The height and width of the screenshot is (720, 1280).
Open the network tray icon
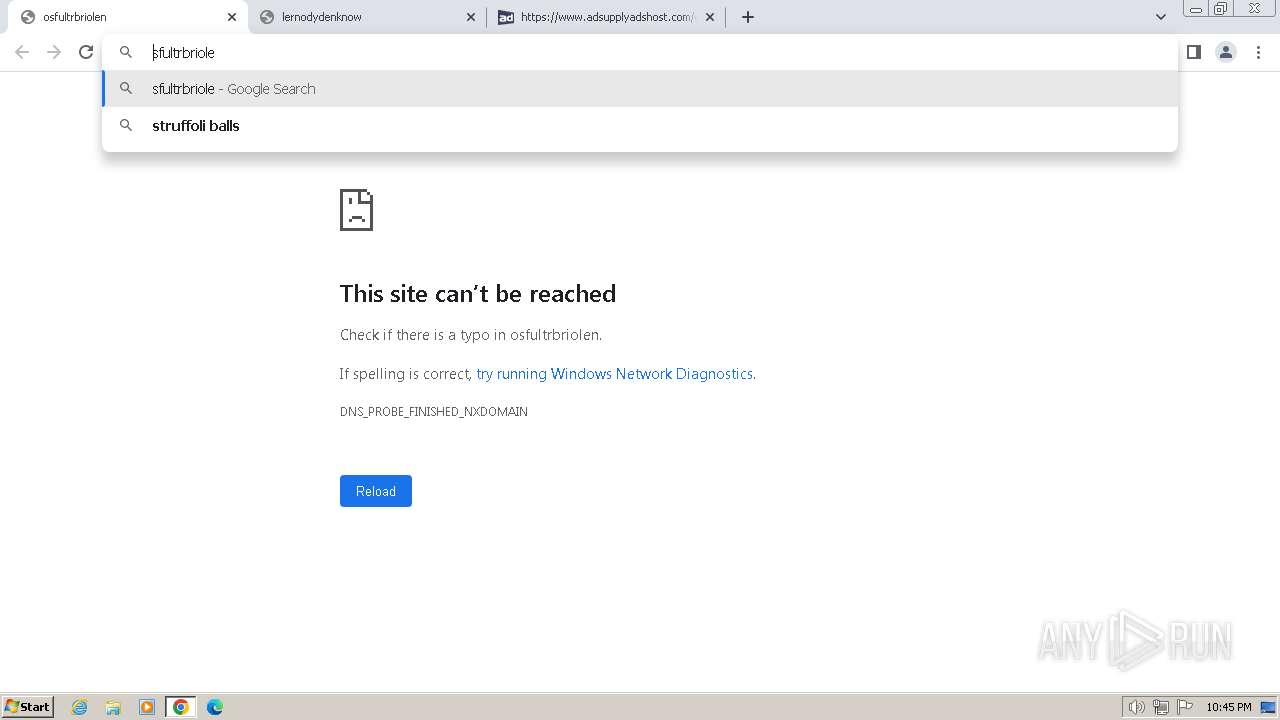1161,707
